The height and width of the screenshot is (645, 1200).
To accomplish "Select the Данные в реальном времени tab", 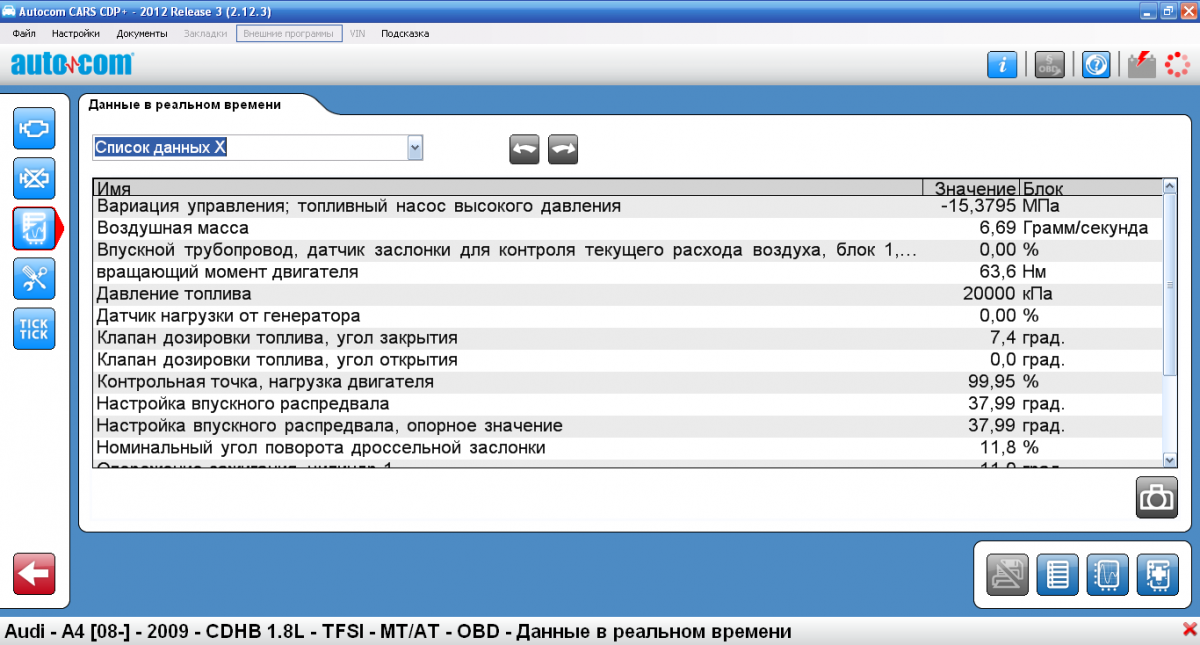I will click(185, 104).
